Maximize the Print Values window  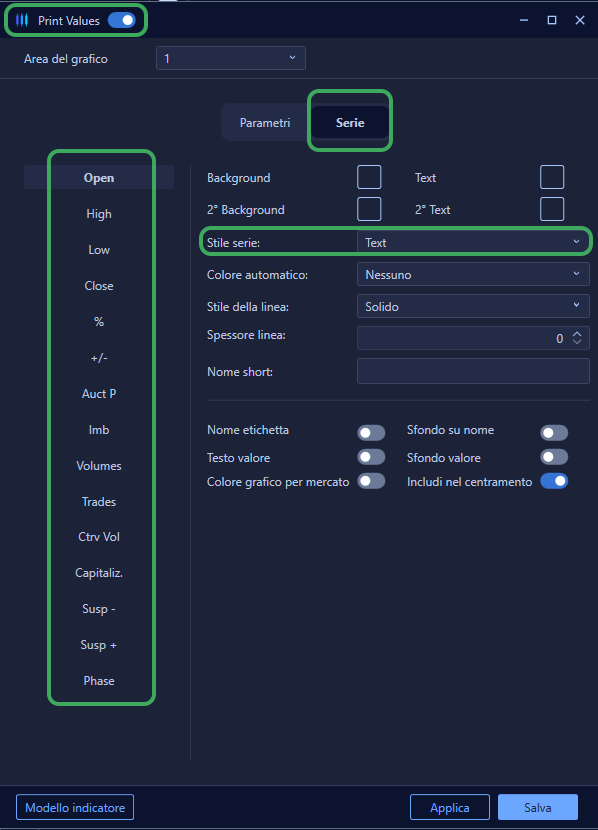[551, 20]
